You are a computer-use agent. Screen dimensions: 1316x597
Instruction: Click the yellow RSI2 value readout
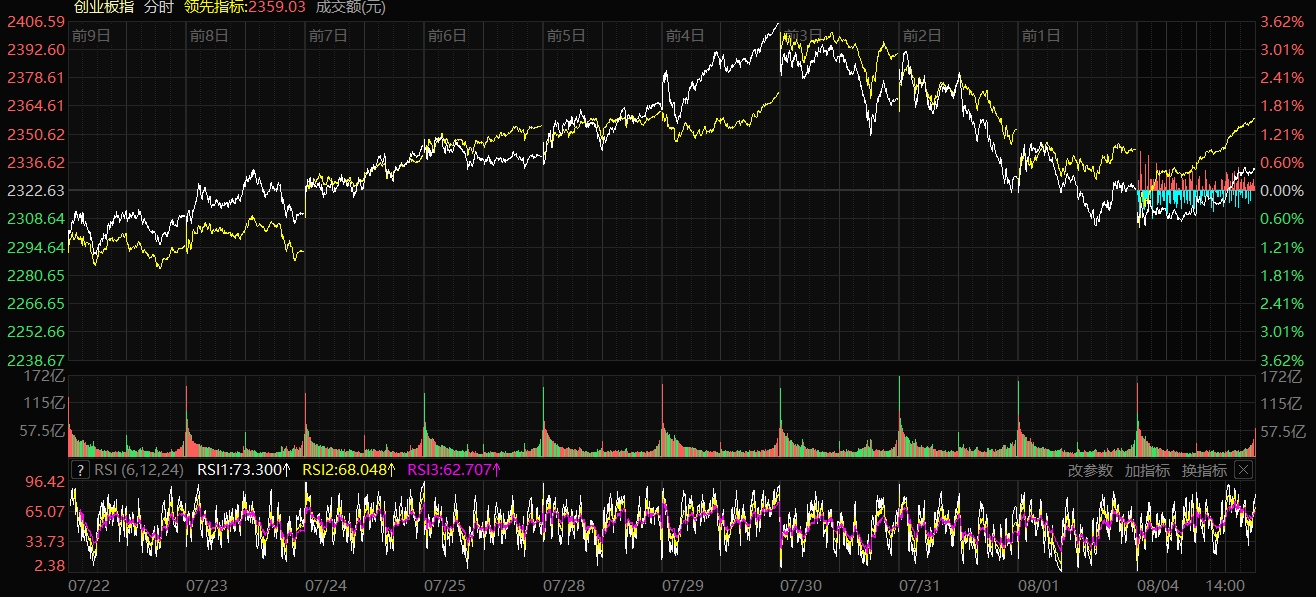[348, 470]
